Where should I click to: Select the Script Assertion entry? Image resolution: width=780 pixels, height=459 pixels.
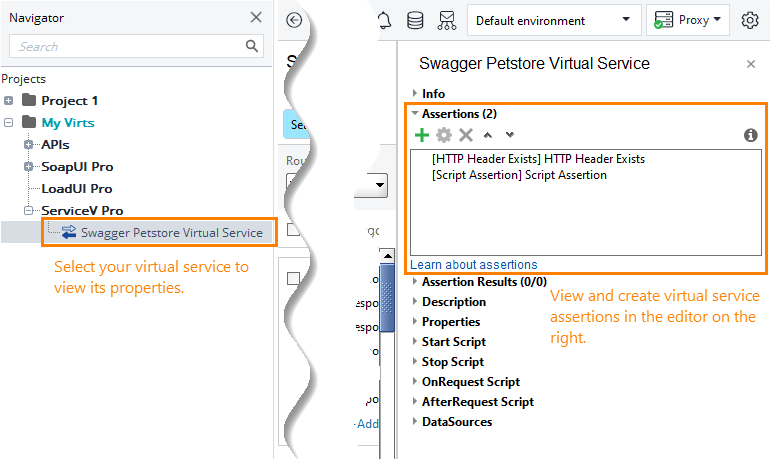(x=519, y=175)
